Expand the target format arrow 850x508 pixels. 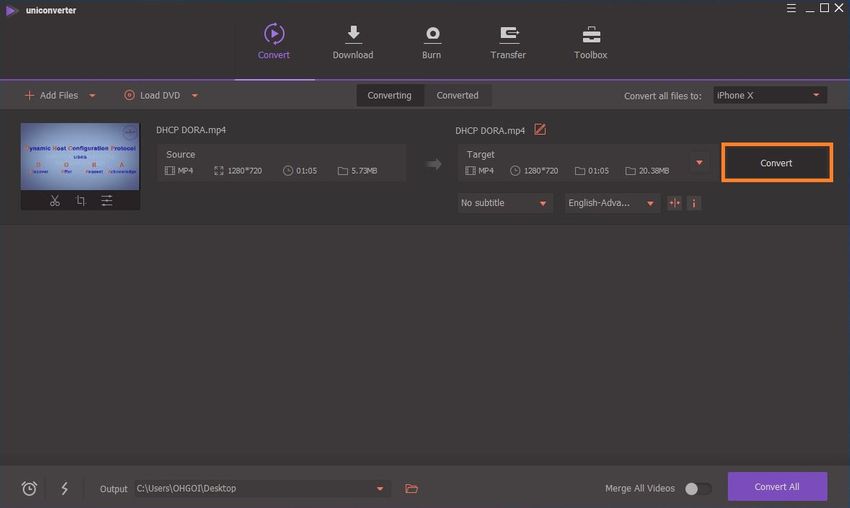coord(699,163)
